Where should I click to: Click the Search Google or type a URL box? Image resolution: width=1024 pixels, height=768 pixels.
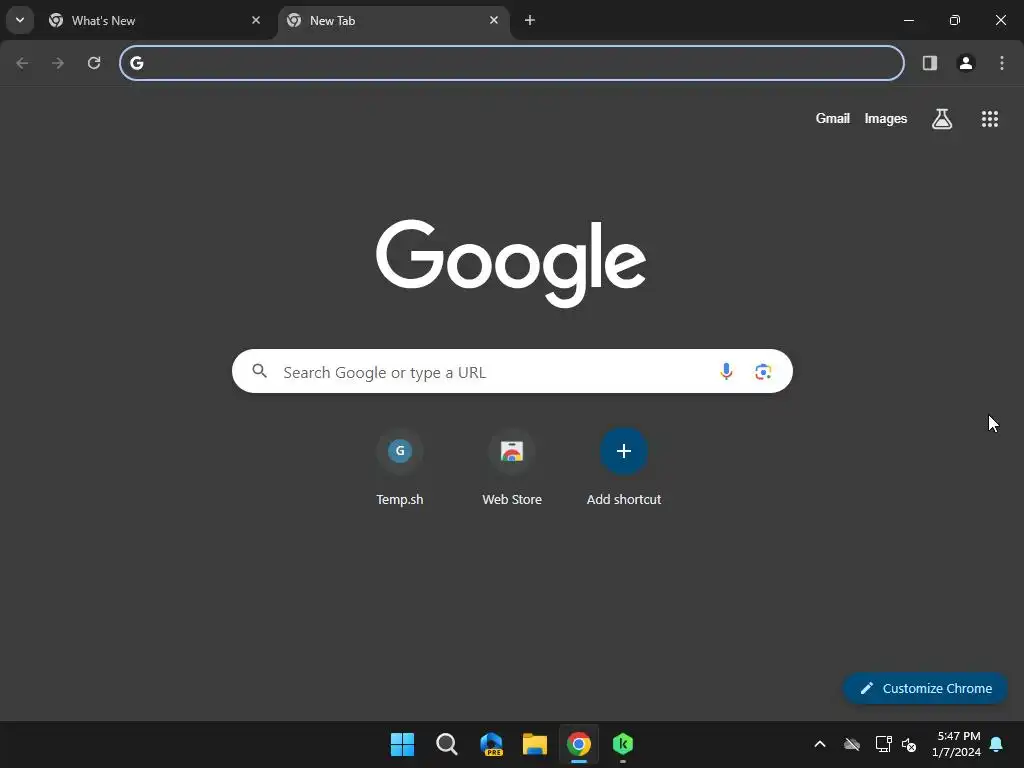(512, 372)
